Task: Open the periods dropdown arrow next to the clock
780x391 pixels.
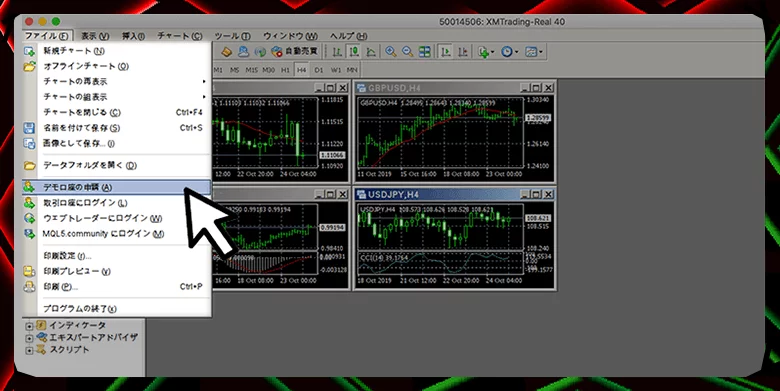Action: [x=517, y=52]
